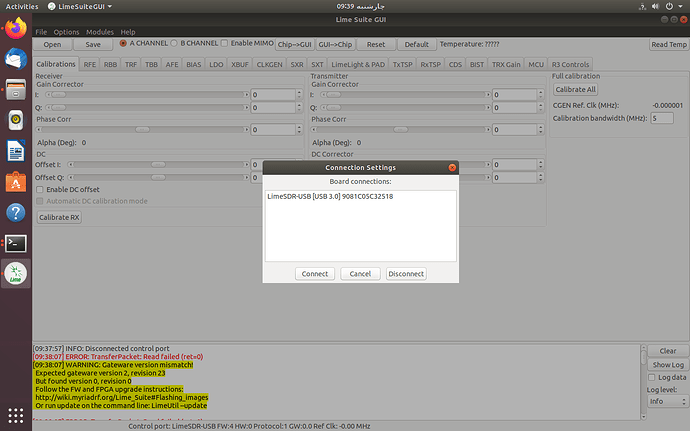Switch to the CLKGEN tab
The height and width of the screenshot is (431, 690).
(269, 64)
